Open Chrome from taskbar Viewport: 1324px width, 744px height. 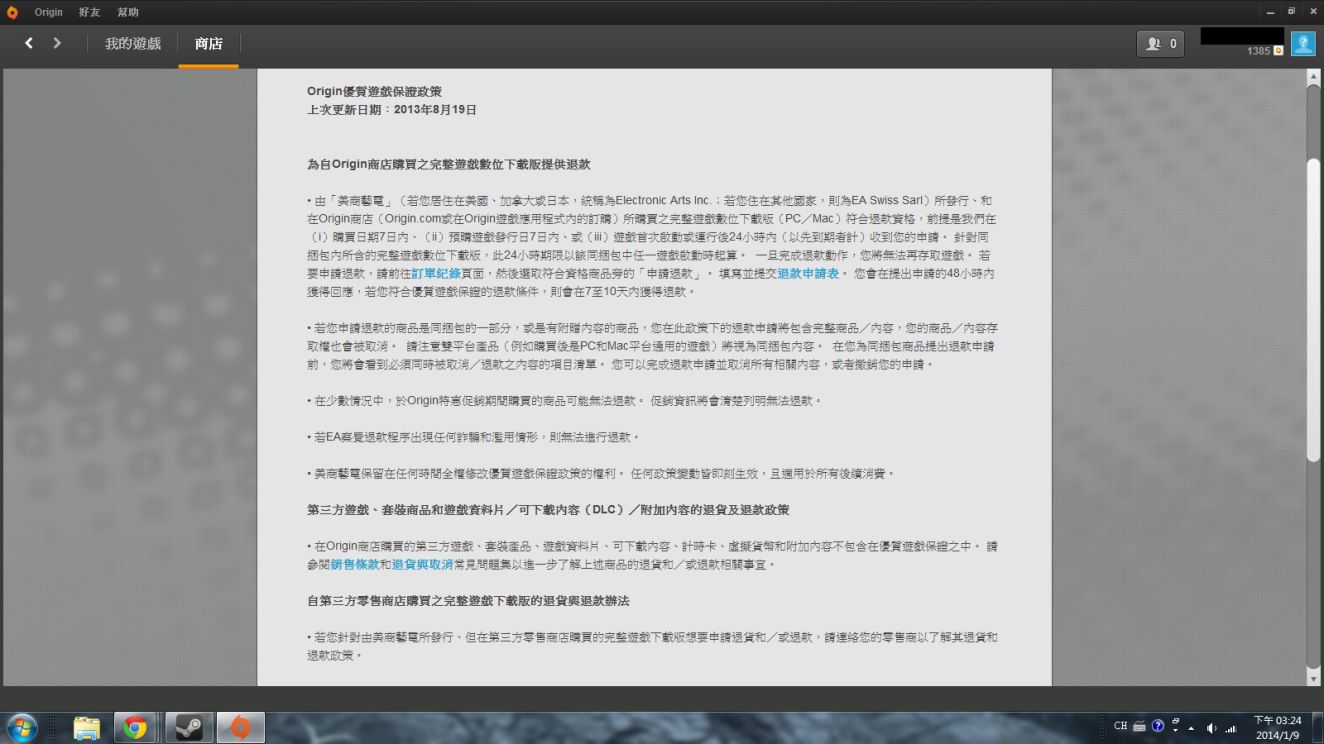(x=135, y=728)
